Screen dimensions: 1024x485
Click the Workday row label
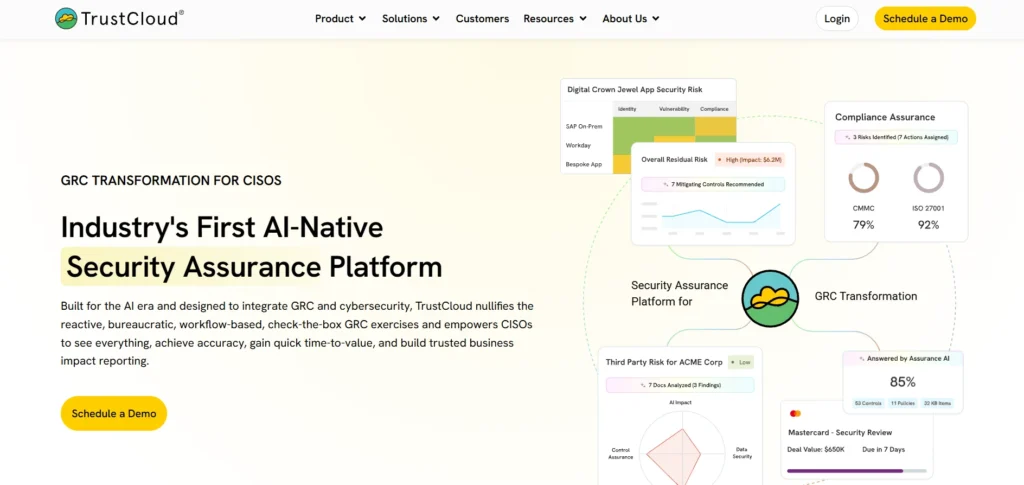[579, 146]
